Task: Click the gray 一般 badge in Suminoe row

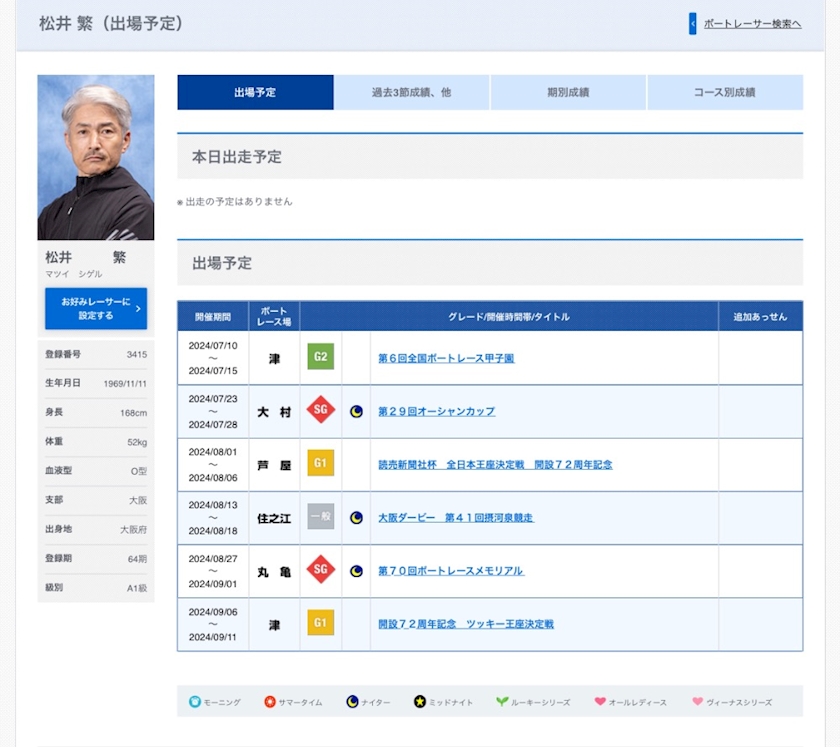Action: (x=320, y=517)
